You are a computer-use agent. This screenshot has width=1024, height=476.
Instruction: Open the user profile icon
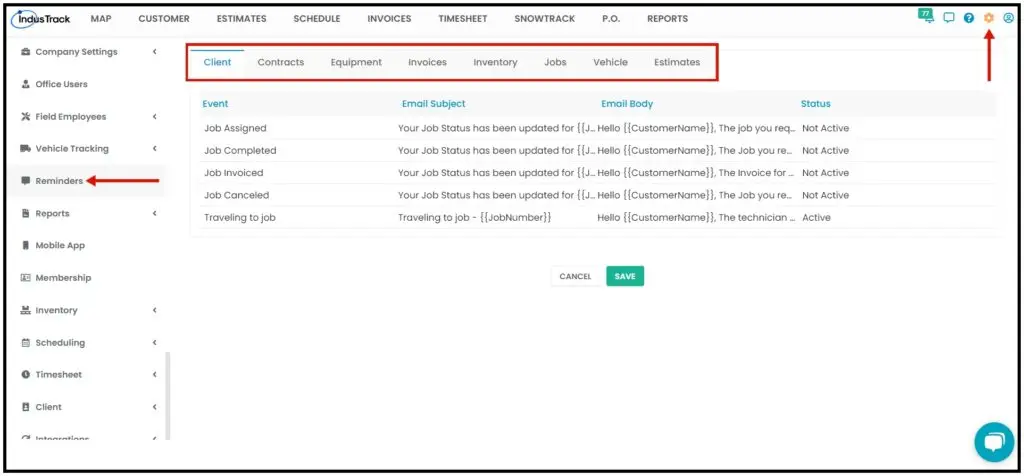pos(1008,18)
